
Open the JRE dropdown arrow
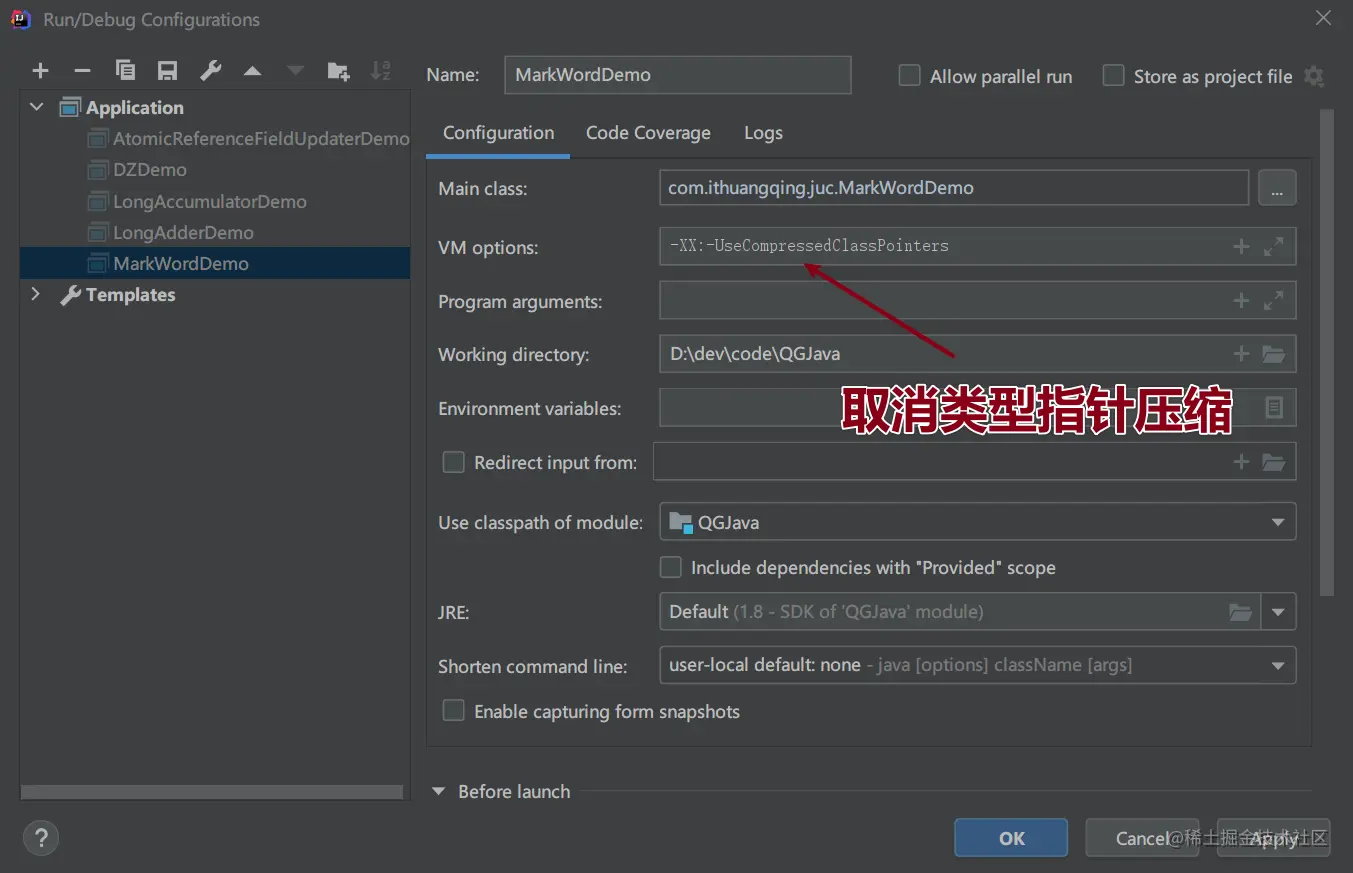point(1278,611)
